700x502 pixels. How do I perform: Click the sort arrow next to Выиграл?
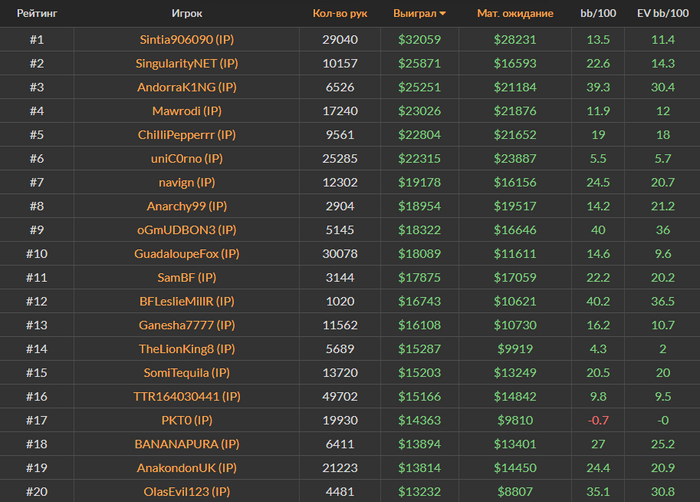[443, 14]
